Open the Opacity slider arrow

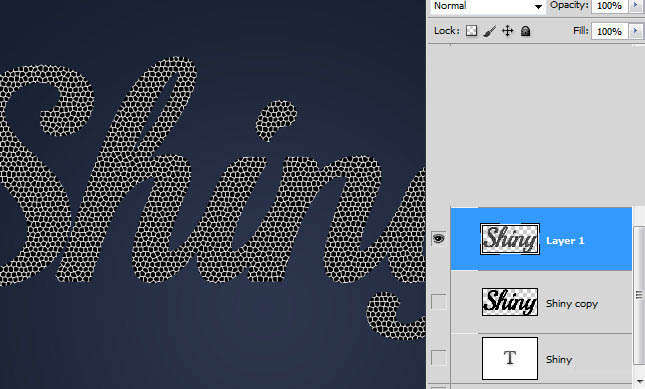636,5
